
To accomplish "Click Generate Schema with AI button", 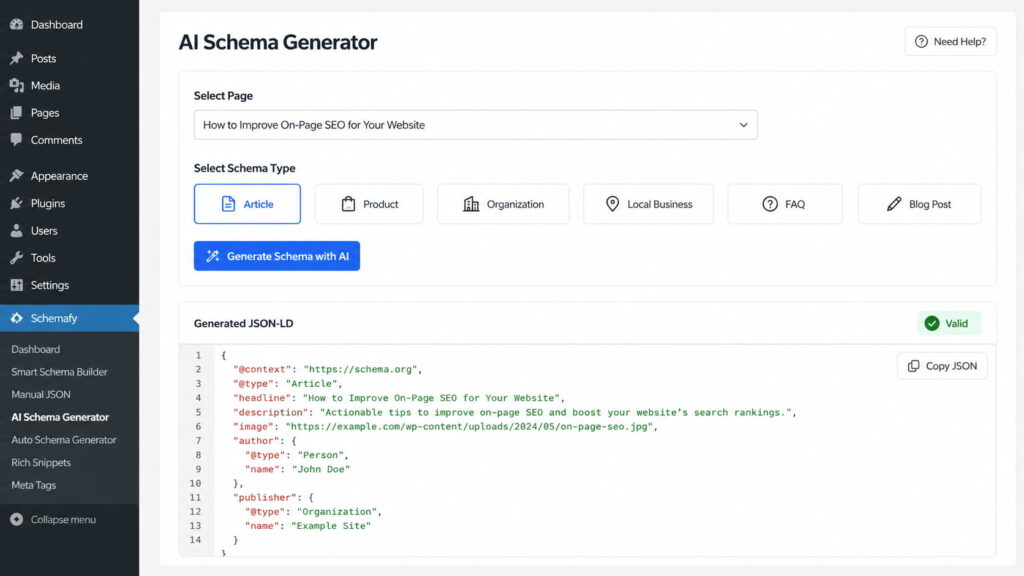I will click(x=277, y=256).
